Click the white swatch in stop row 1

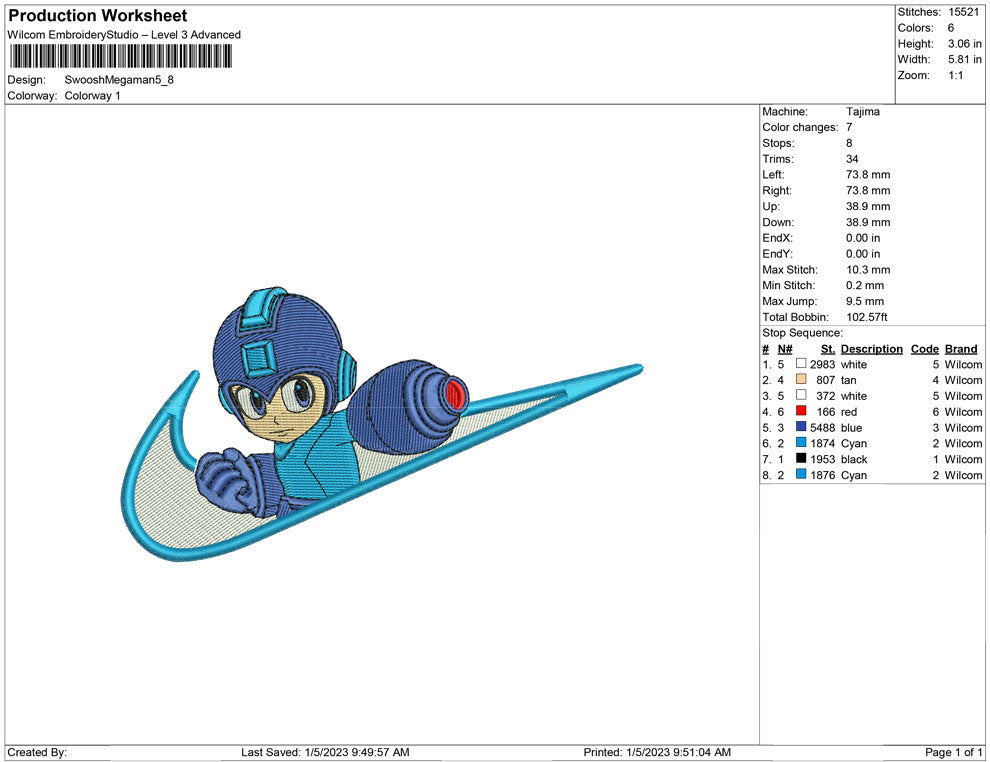(x=801, y=364)
